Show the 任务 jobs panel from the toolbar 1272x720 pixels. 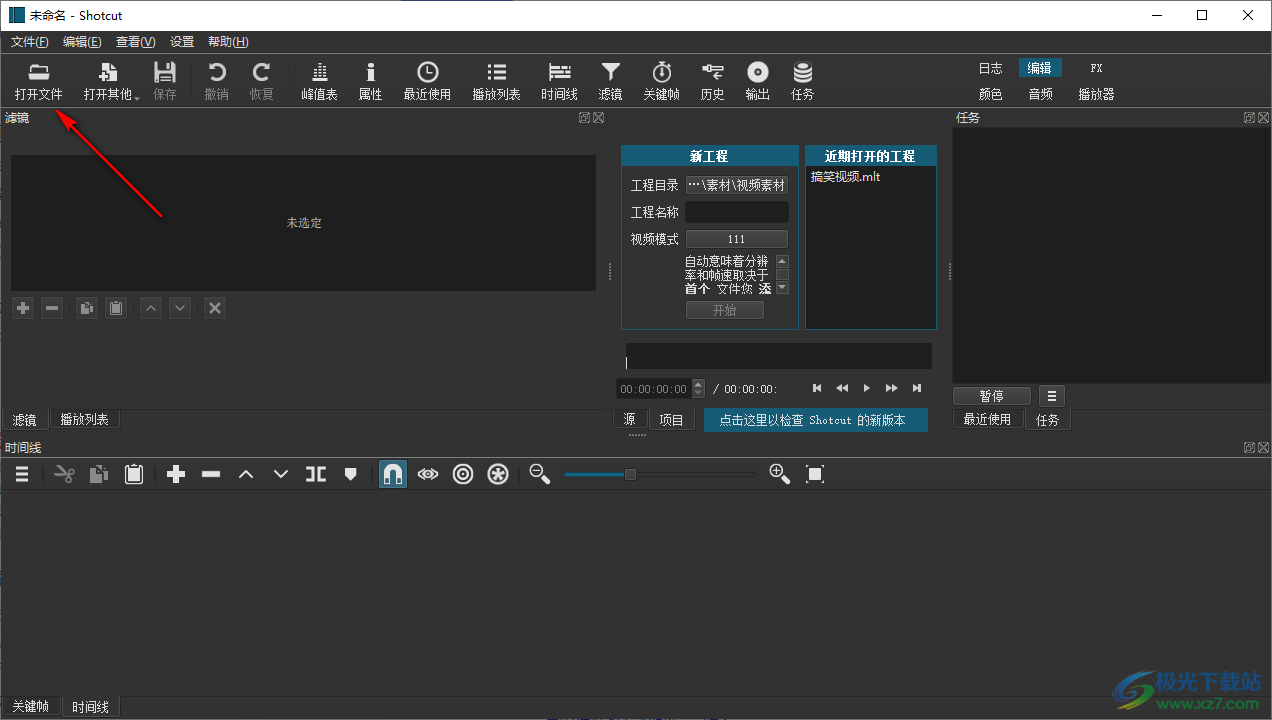click(x=802, y=82)
